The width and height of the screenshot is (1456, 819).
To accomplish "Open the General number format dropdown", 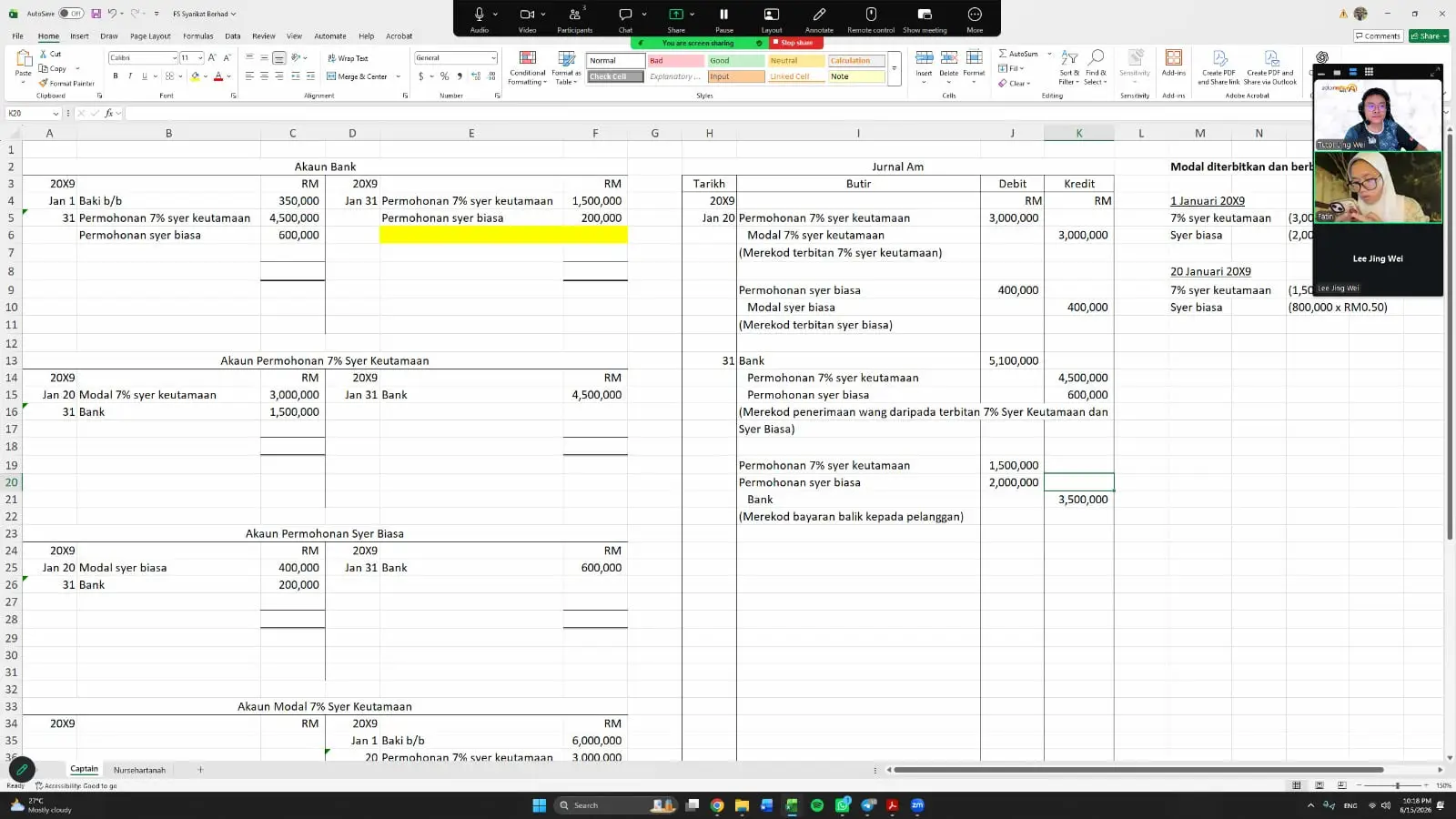I will click(x=493, y=58).
